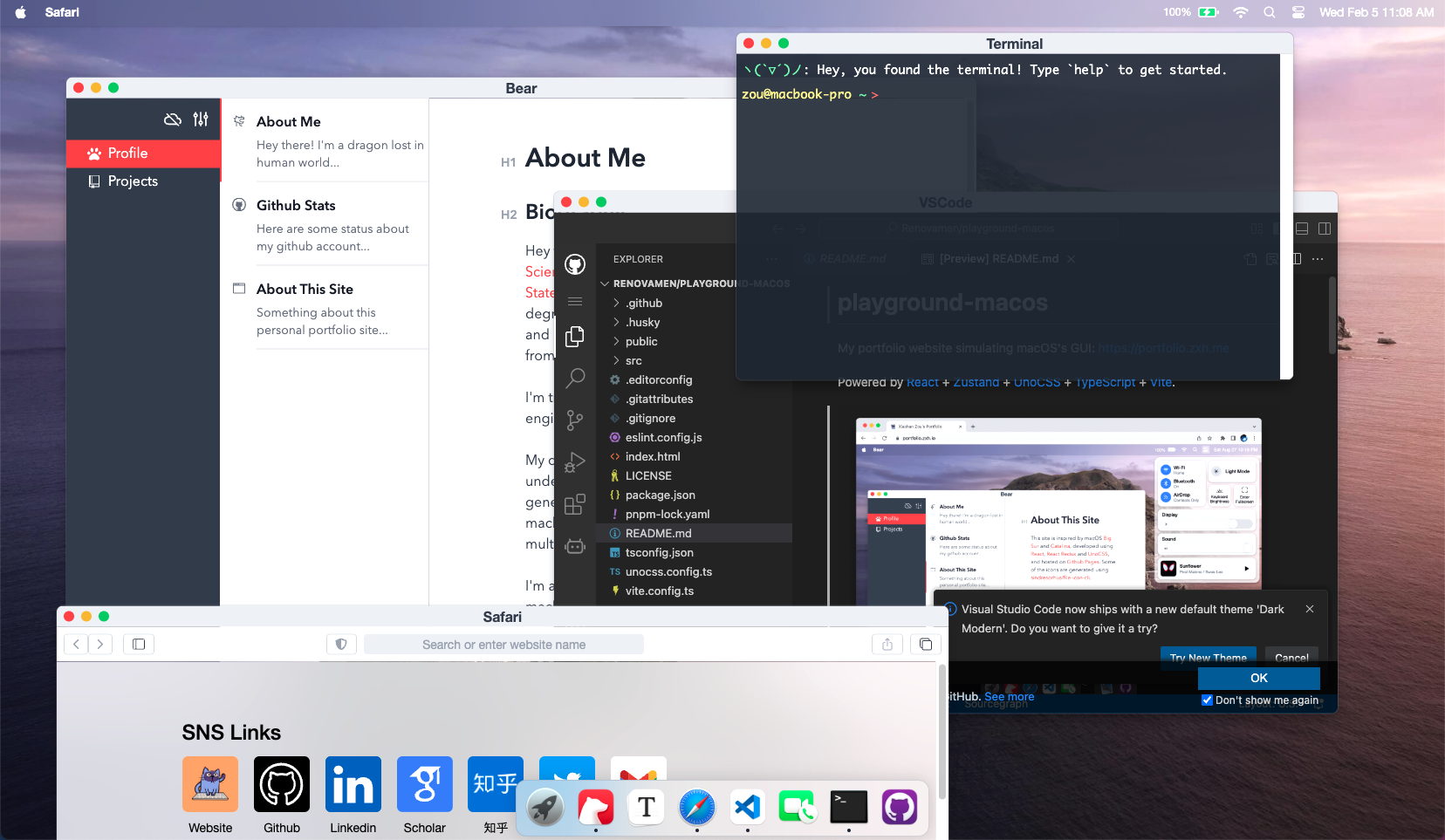The width and height of the screenshot is (1445, 840).
Task: Select Projects in Bear sidebar
Action: click(x=143, y=181)
